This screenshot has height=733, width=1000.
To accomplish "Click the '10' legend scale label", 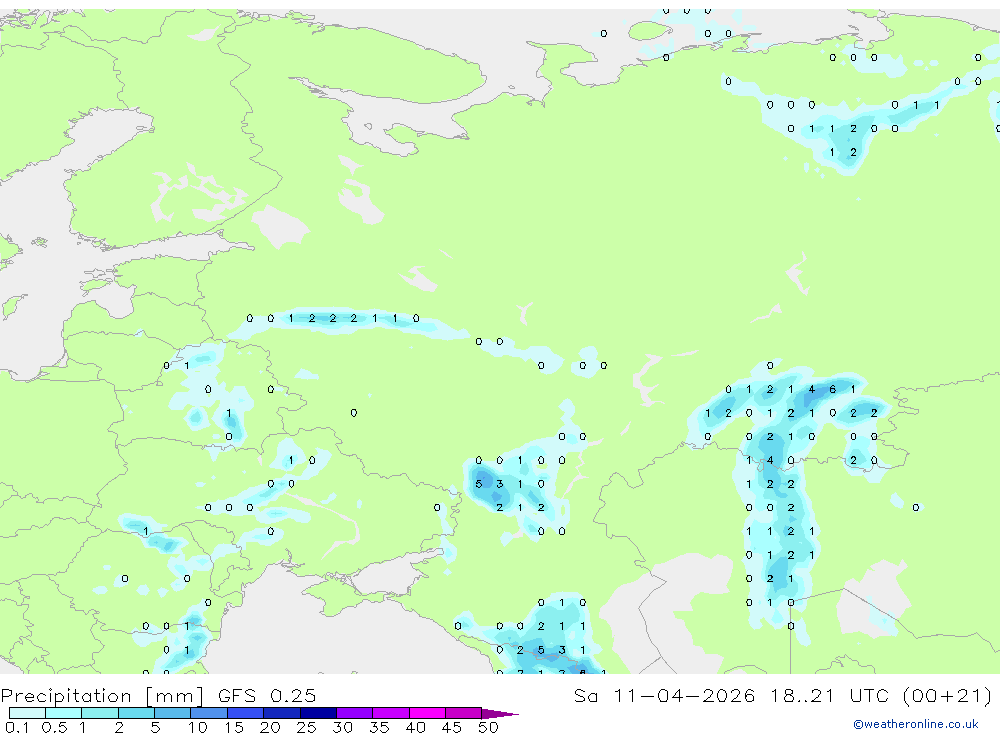I will point(197,727).
